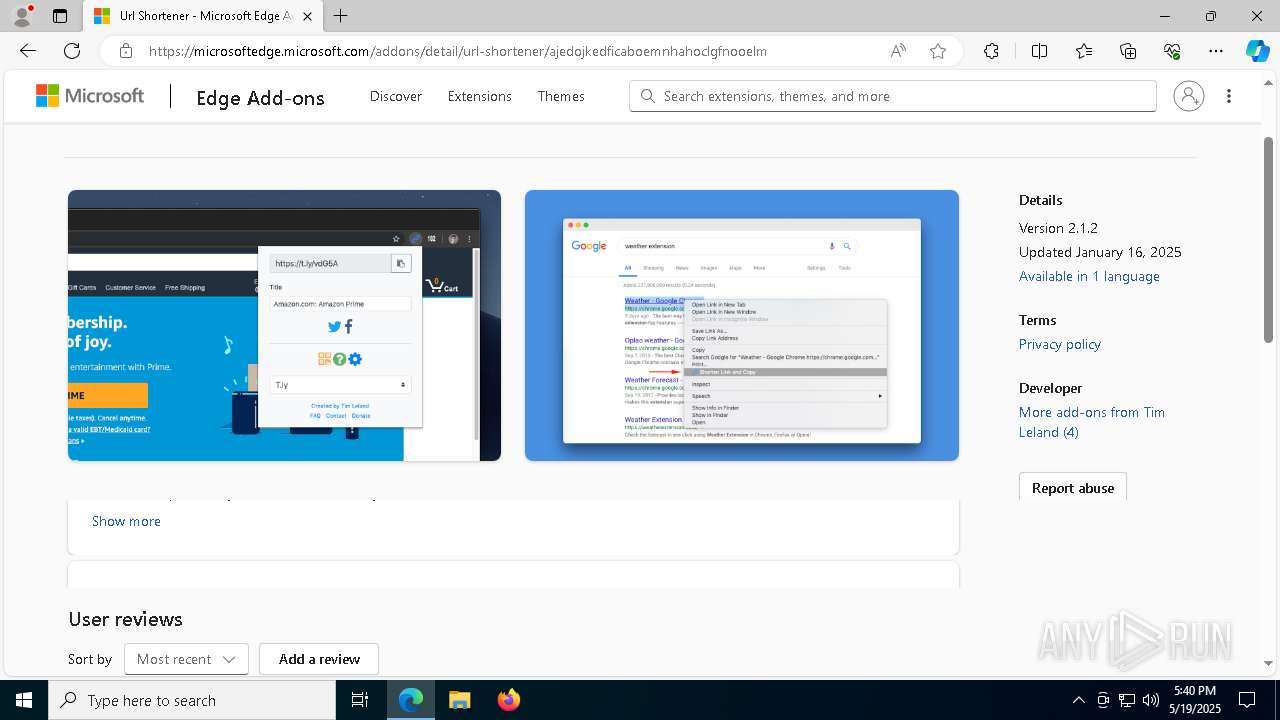Image resolution: width=1280 pixels, height=720 pixels.
Task: Toggle Split screen view
Action: pyautogui.click(x=1039, y=51)
